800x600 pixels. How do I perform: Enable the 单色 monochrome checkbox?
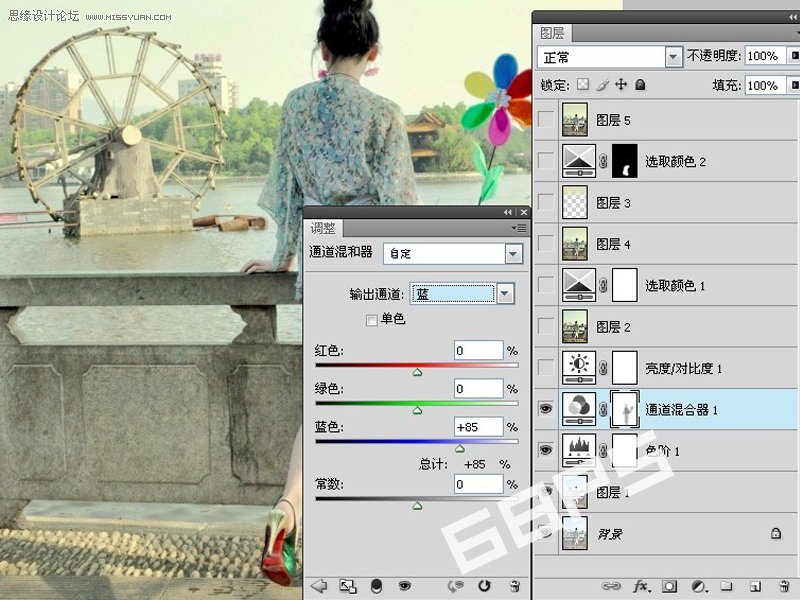pyautogui.click(x=371, y=320)
